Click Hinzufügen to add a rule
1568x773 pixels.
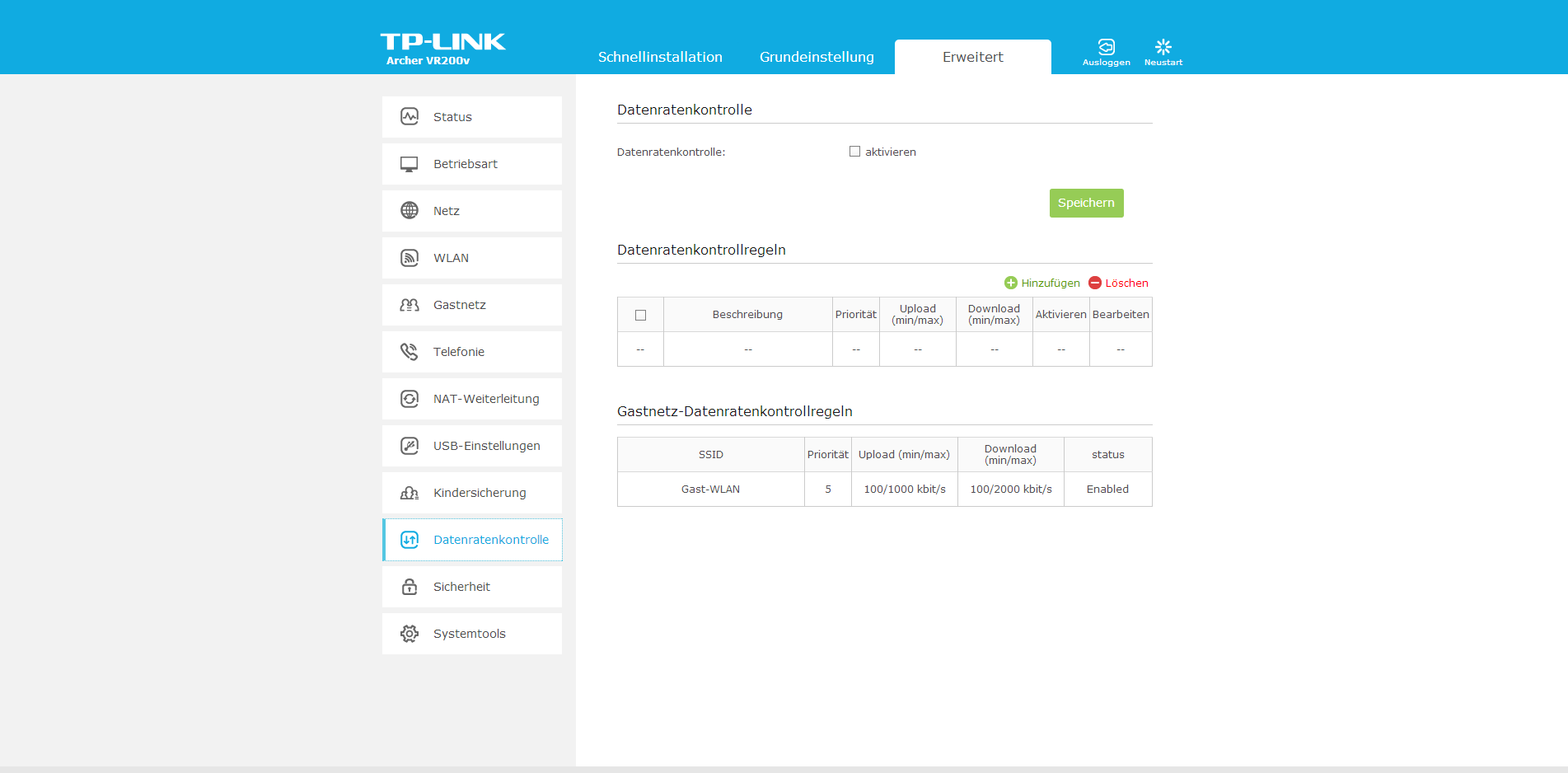(x=1042, y=283)
